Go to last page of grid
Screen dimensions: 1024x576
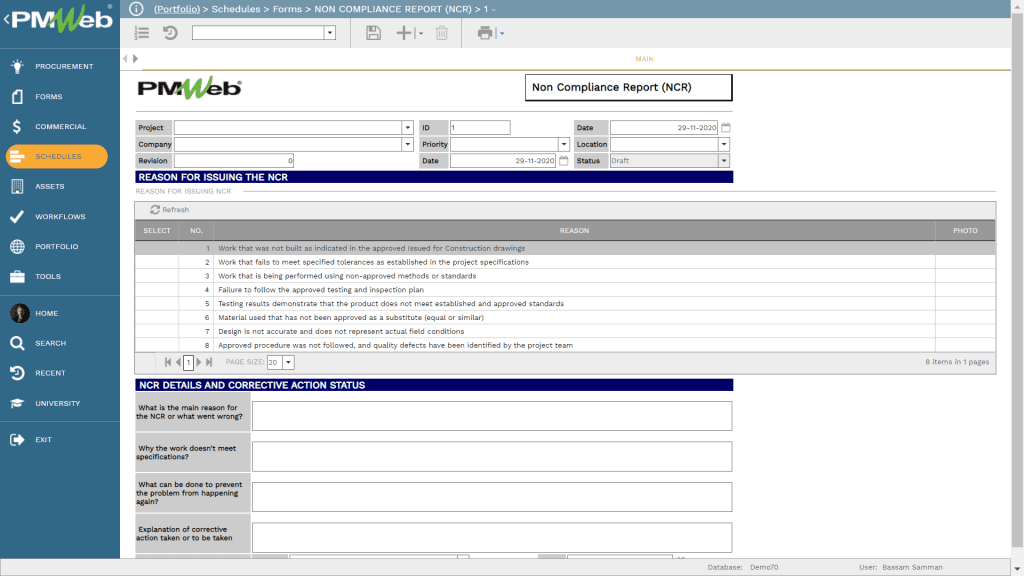click(209, 362)
